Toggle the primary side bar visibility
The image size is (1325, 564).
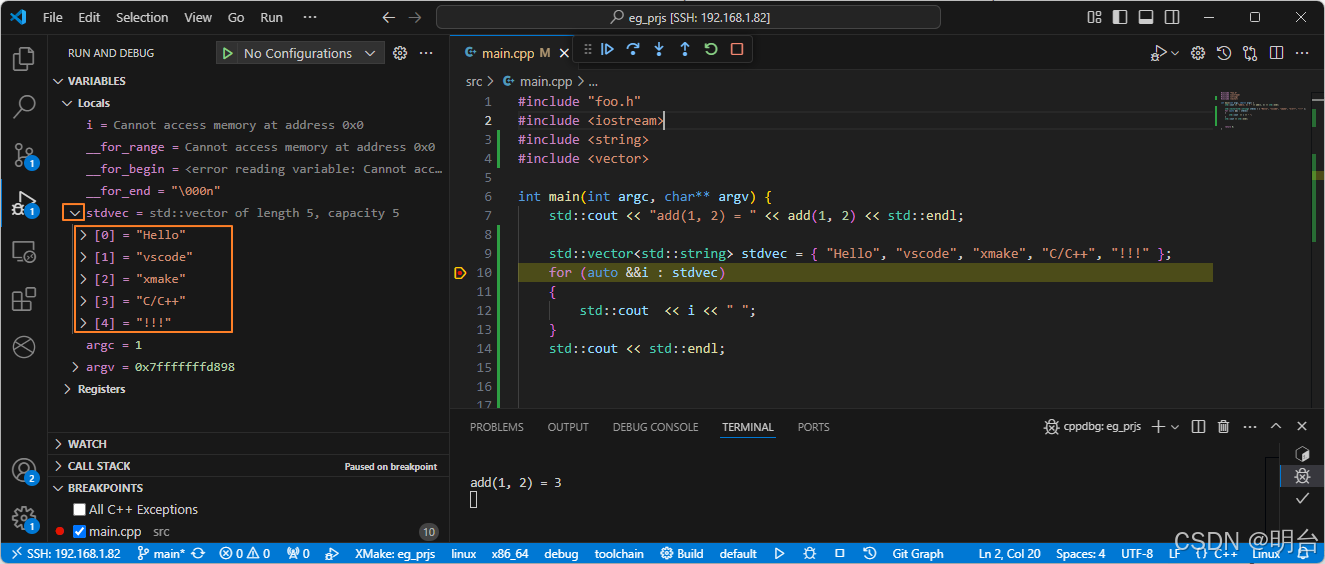1120,17
